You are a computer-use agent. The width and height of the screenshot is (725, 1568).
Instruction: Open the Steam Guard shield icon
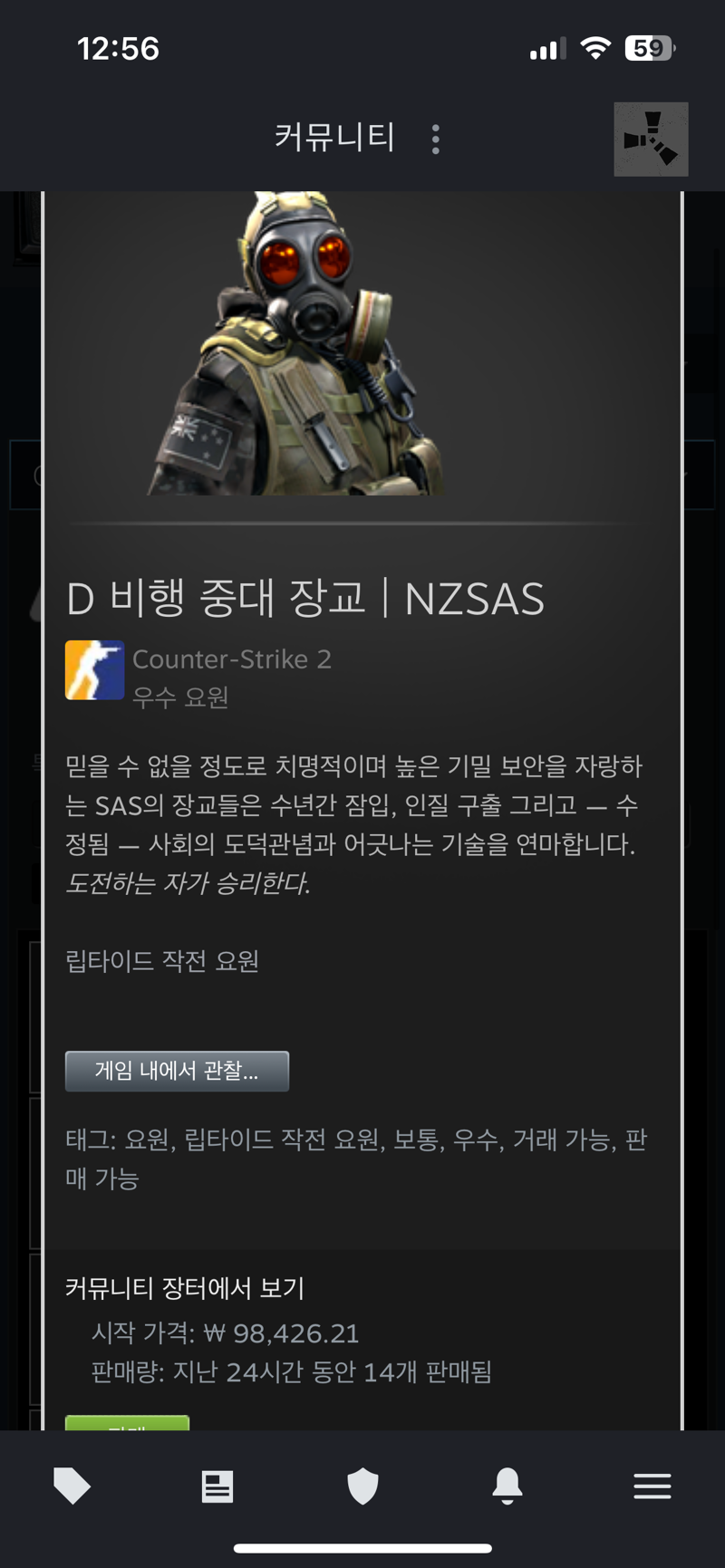[x=362, y=1486]
